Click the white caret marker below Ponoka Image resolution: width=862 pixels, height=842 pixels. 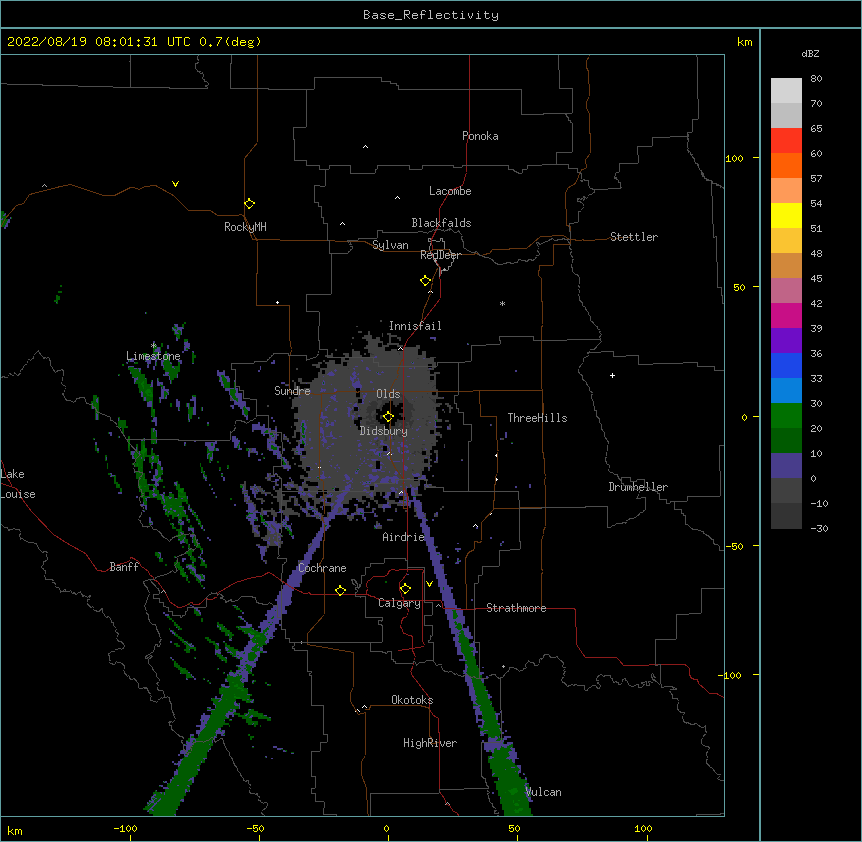click(x=365, y=147)
